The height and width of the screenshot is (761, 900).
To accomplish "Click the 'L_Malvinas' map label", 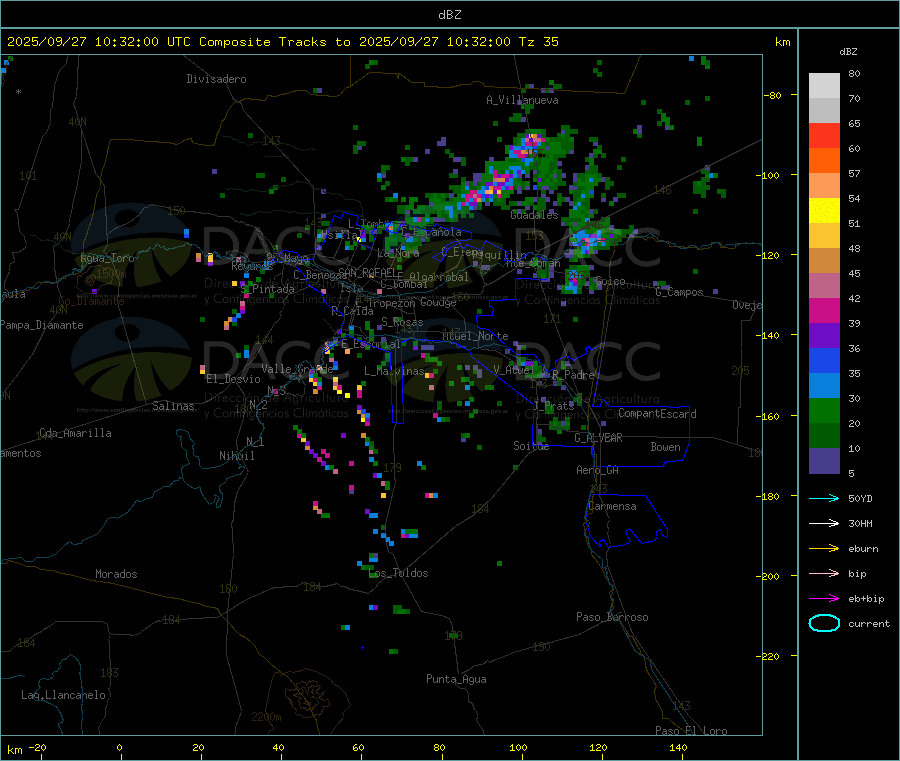I will (394, 371).
